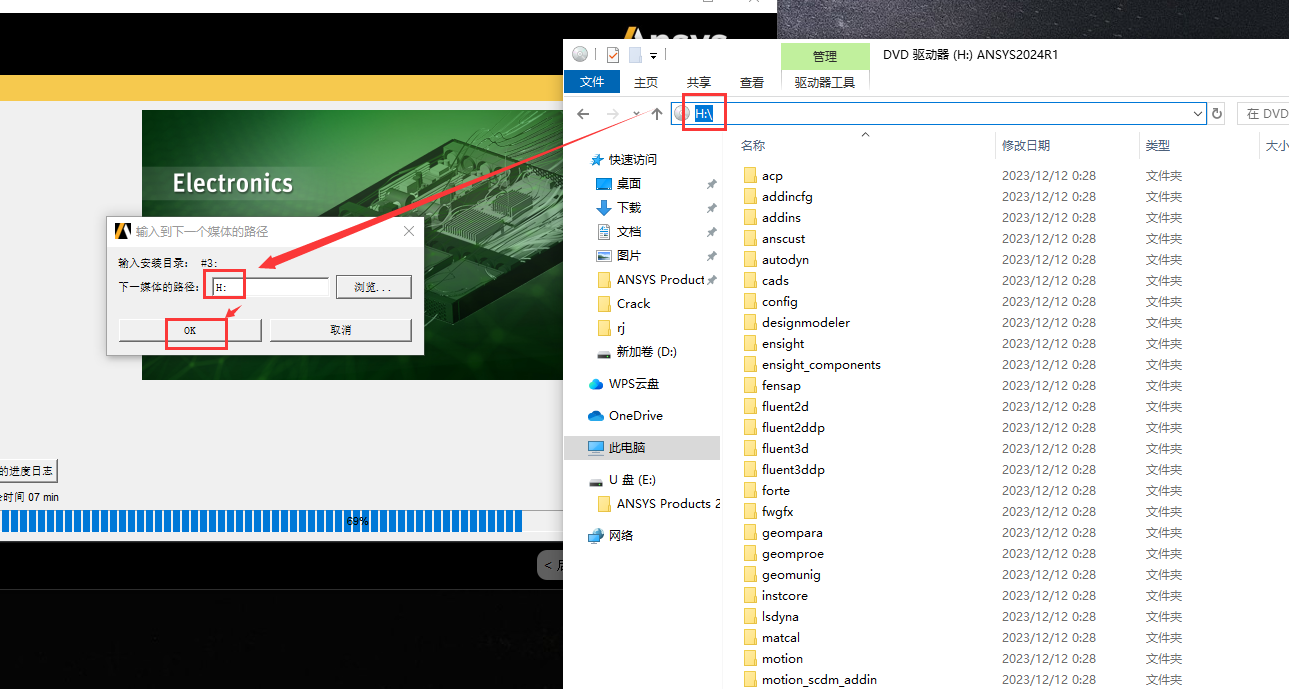Click the forte folder icon
The height and width of the screenshot is (689, 1289).
pyautogui.click(x=751, y=491)
